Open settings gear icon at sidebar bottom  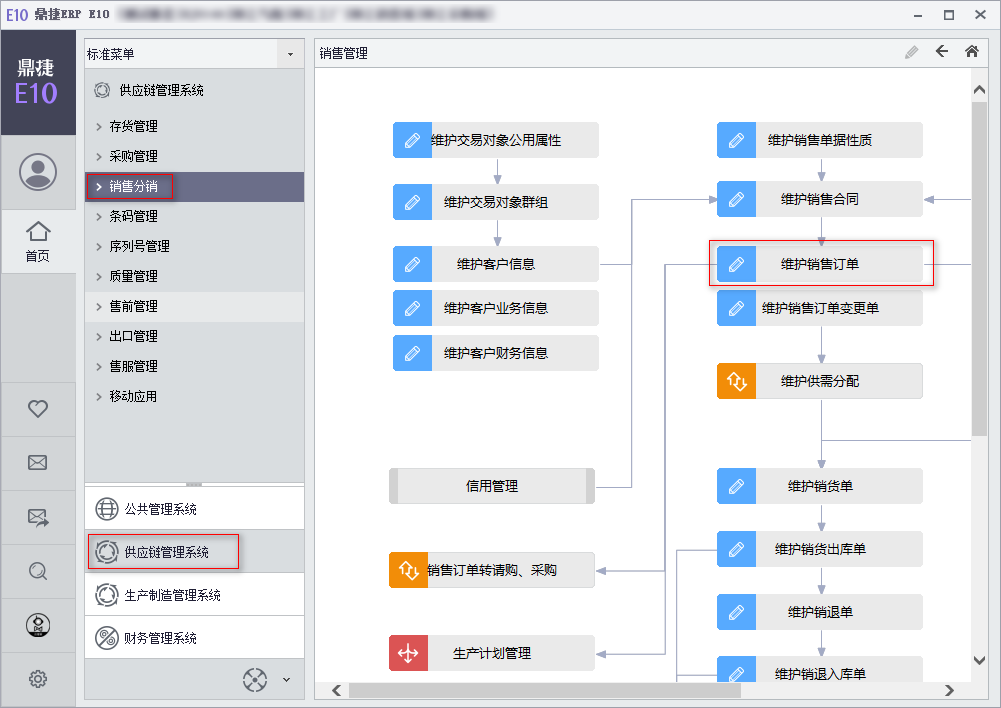click(x=38, y=679)
